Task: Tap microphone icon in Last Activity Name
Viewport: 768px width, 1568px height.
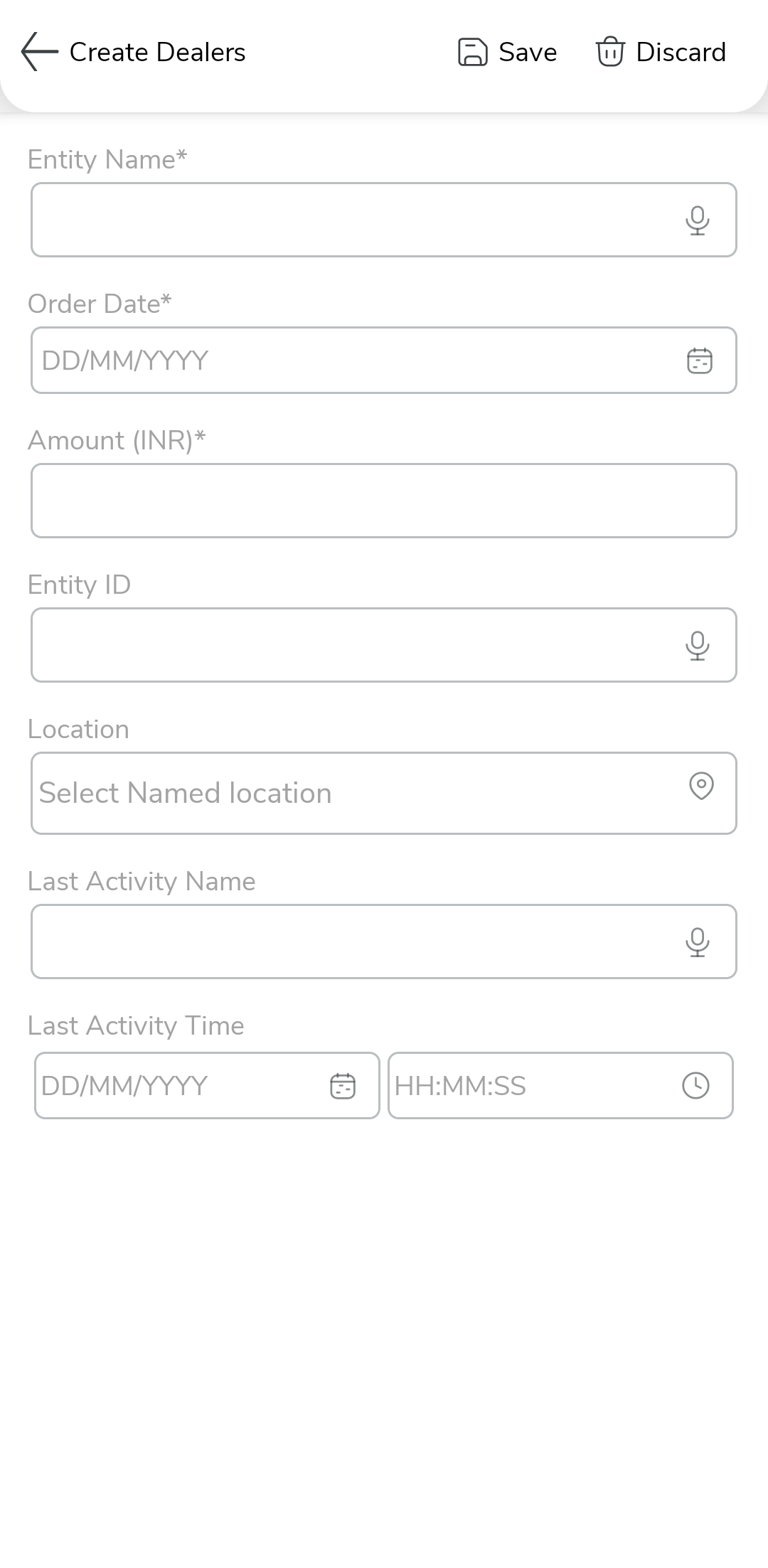Action: pyautogui.click(x=697, y=942)
